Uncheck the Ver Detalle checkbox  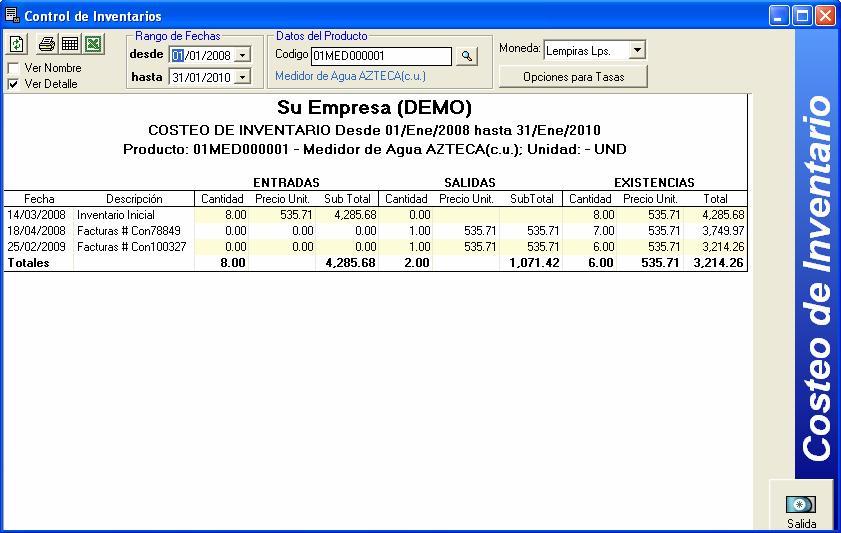click(13, 84)
